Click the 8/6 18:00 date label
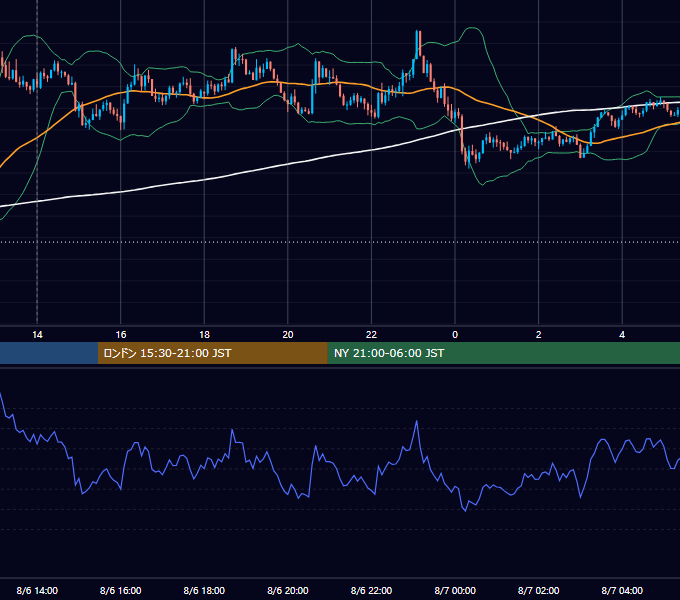This screenshot has height=600, width=680. (204, 591)
